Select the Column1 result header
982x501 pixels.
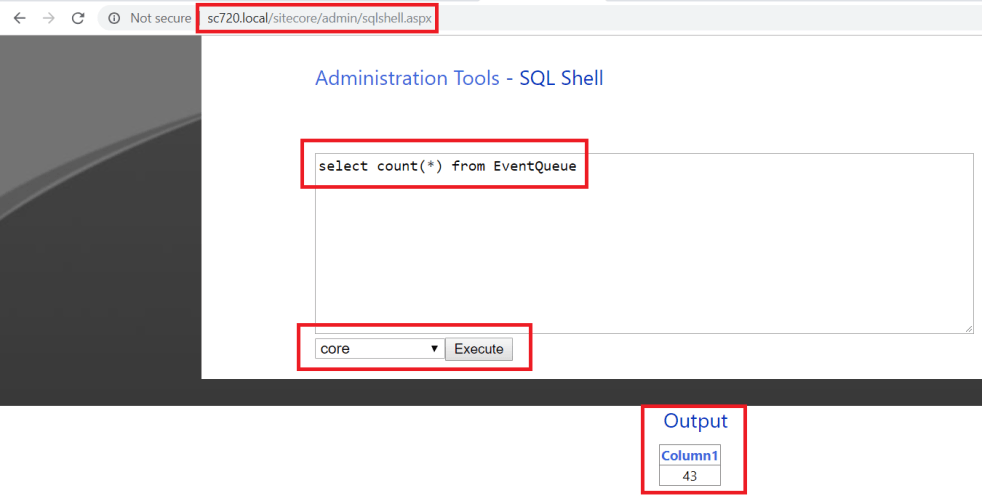689,456
